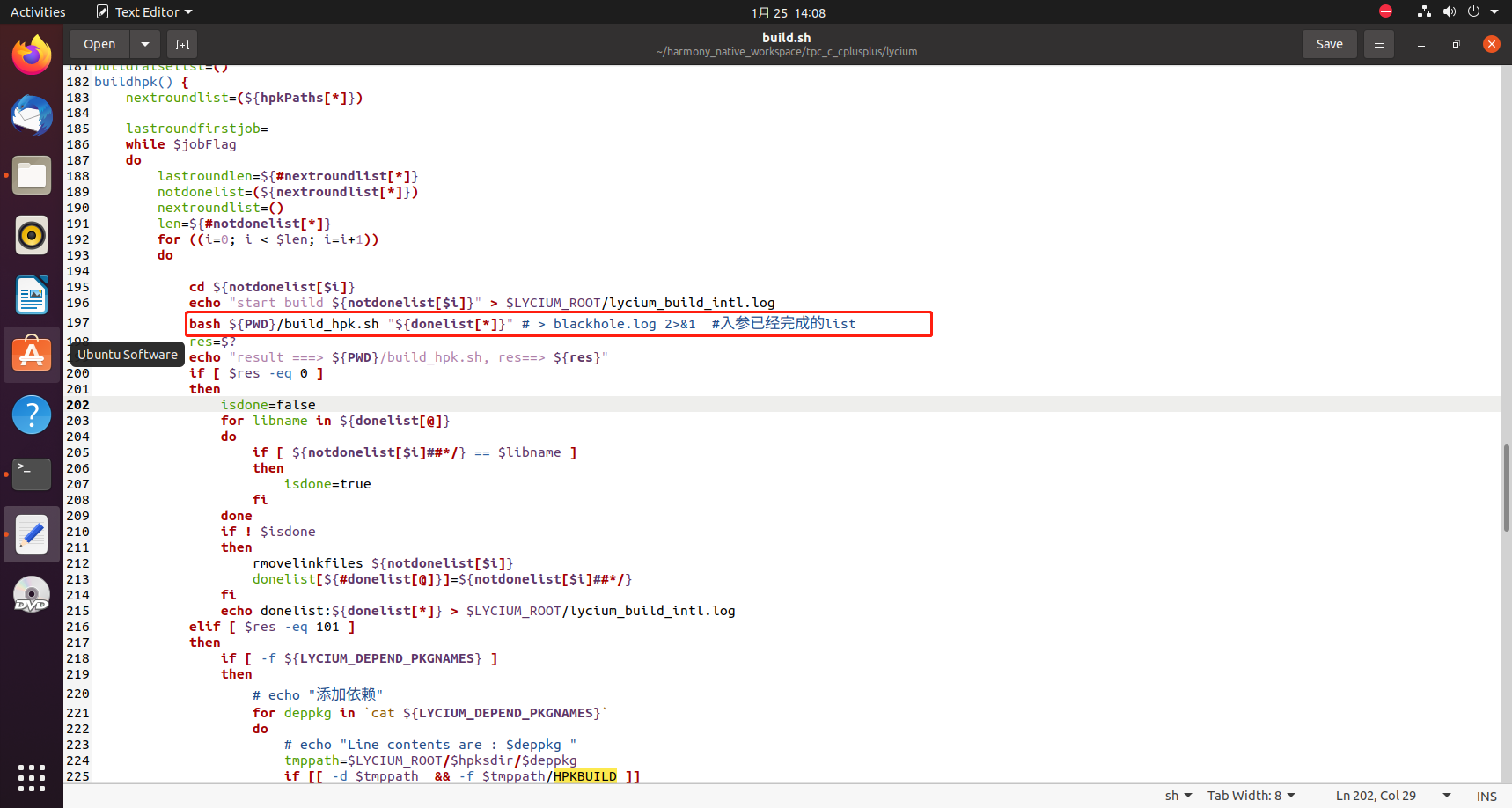The height and width of the screenshot is (808, 1512).
Task: Click 'elif [ $res -eq 101 ]' line
Action: tap(272, 627)
